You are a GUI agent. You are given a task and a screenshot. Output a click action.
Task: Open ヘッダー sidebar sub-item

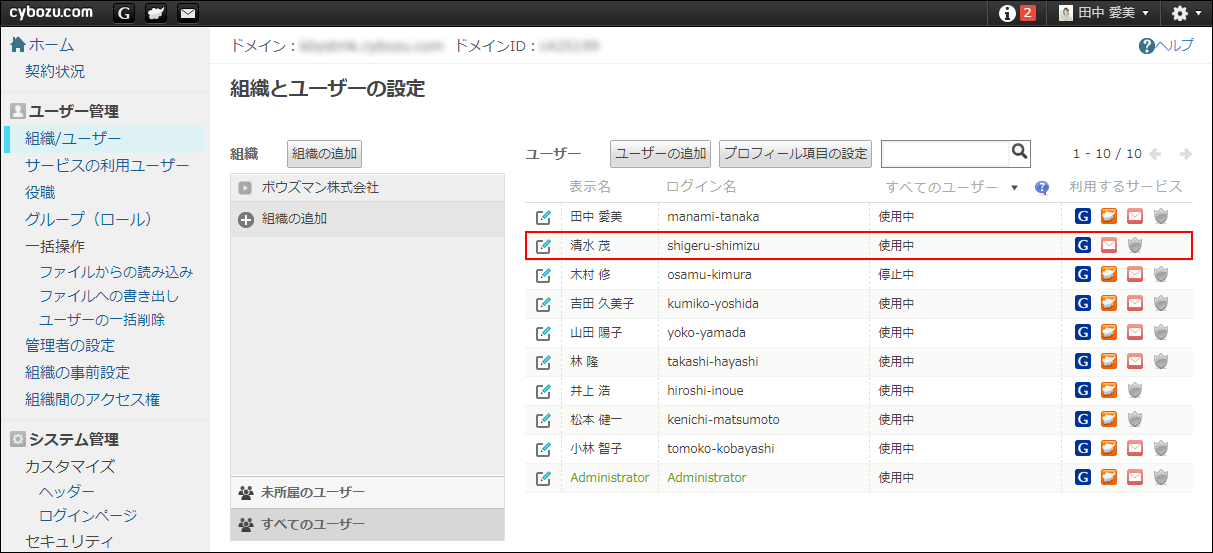[67, 492]
